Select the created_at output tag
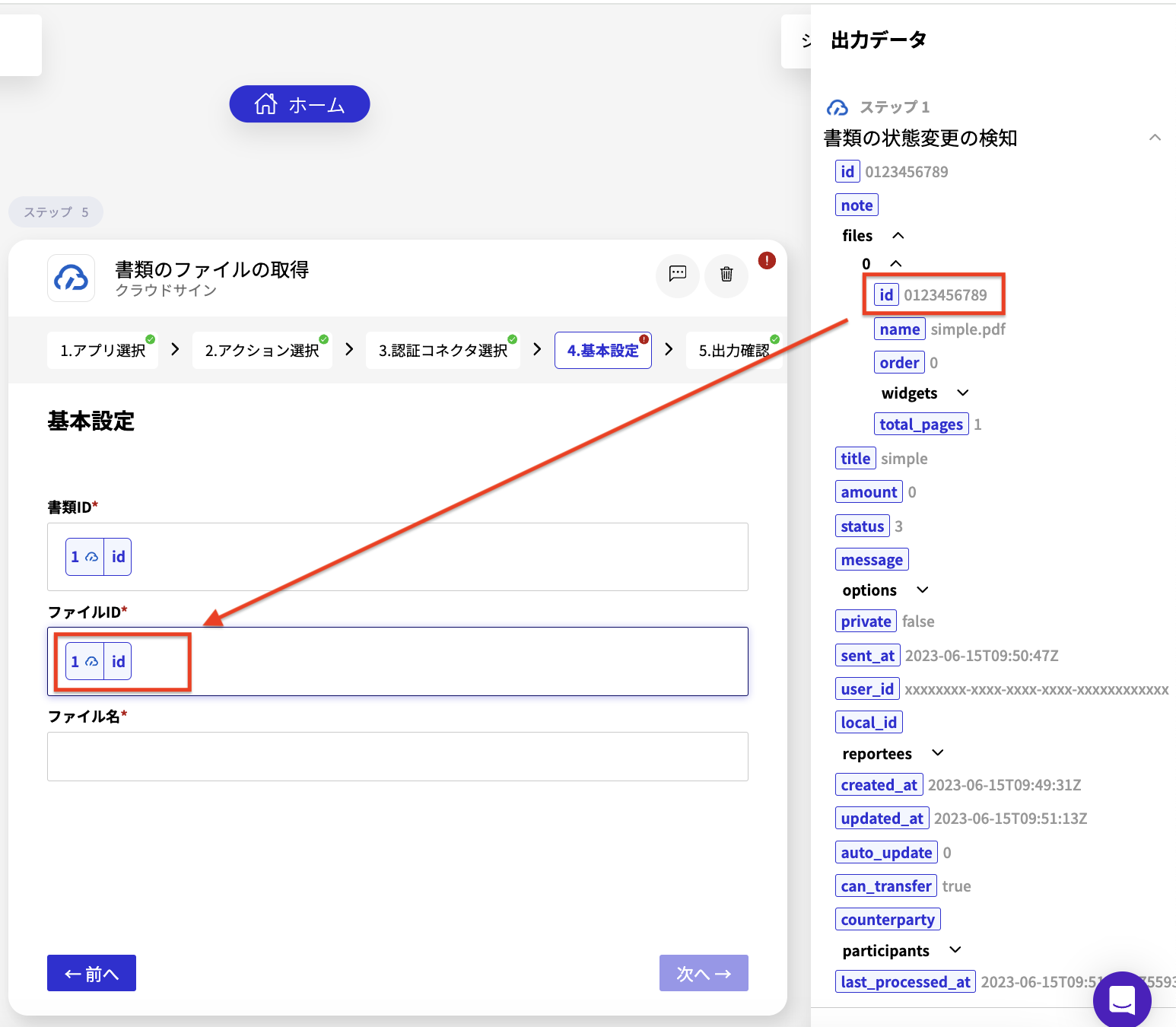 tap(879, 785)
